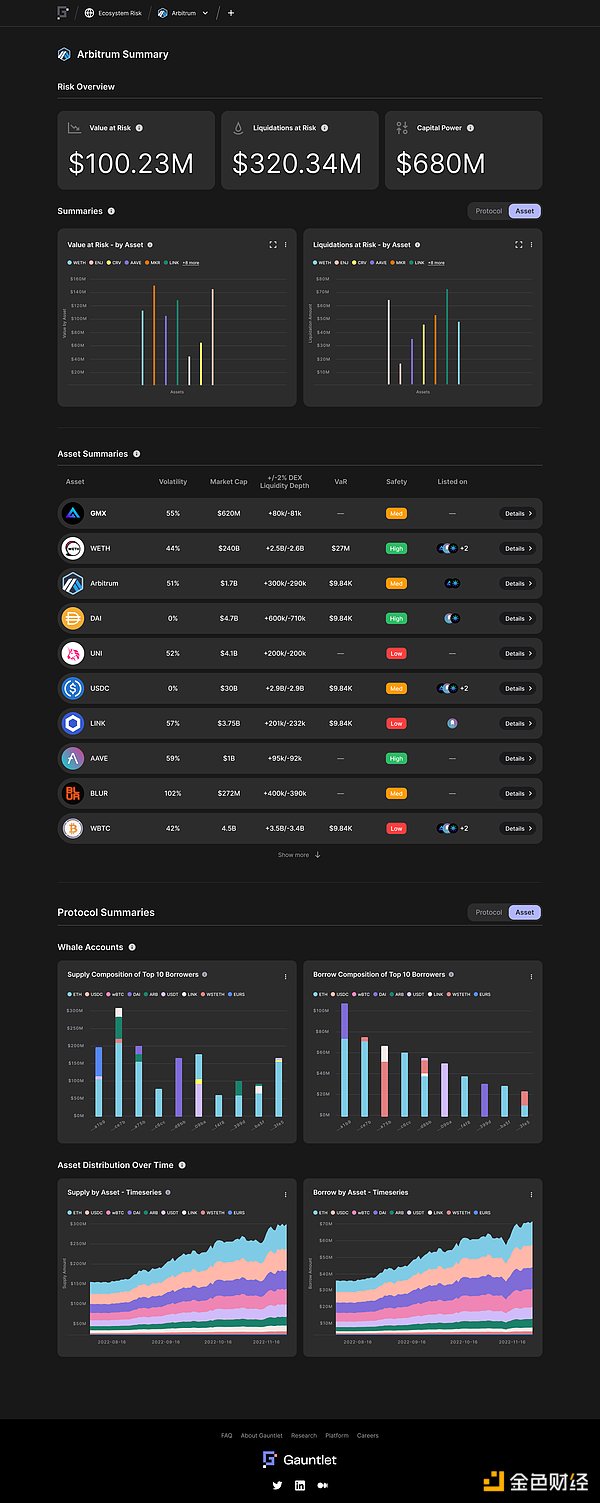Click Details button for WBTC row
Viewport: 600px width, 1503px height.
tap(518, 828)
